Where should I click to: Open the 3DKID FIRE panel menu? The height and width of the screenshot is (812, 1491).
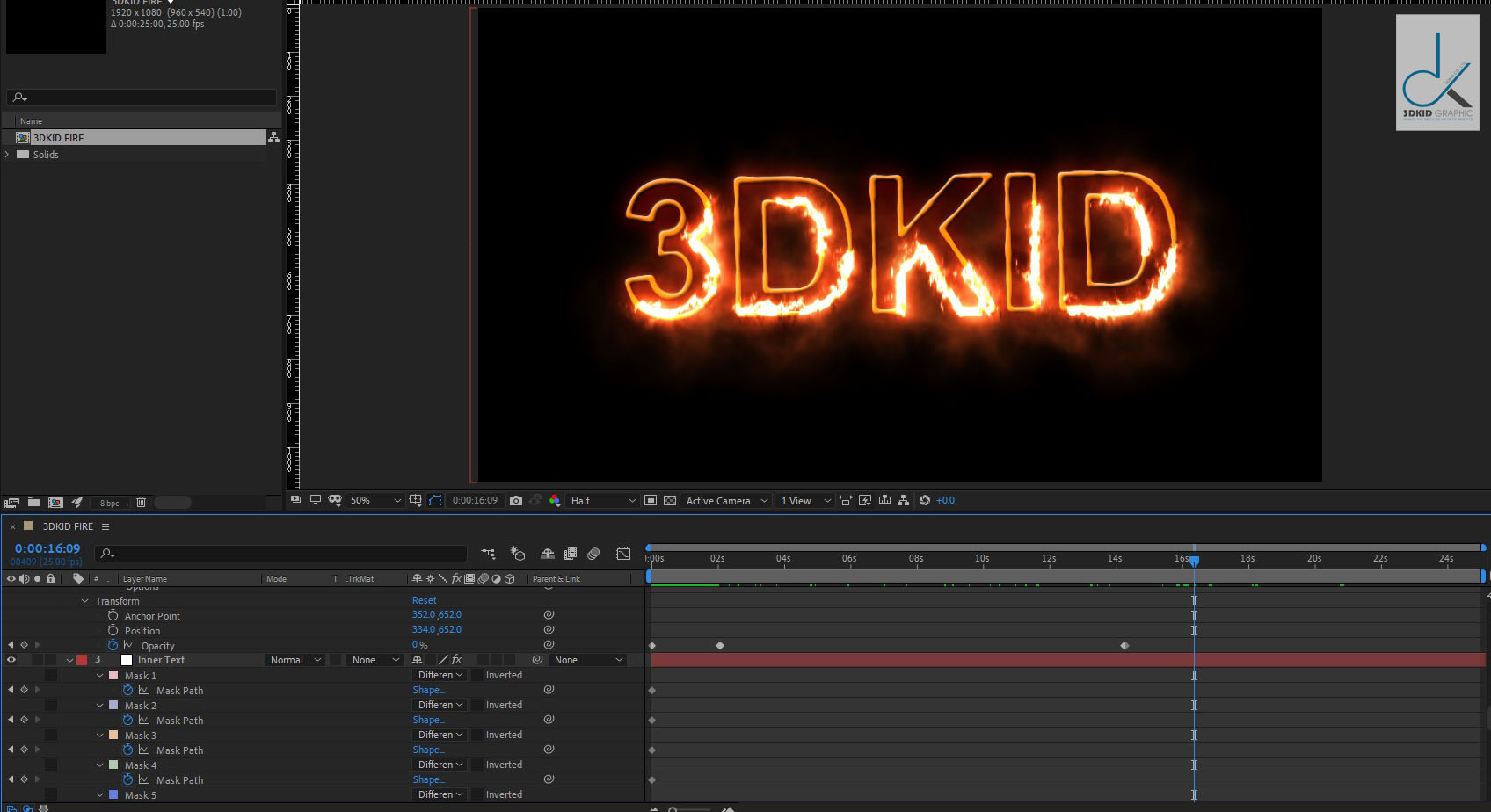[x=105, y=527]
